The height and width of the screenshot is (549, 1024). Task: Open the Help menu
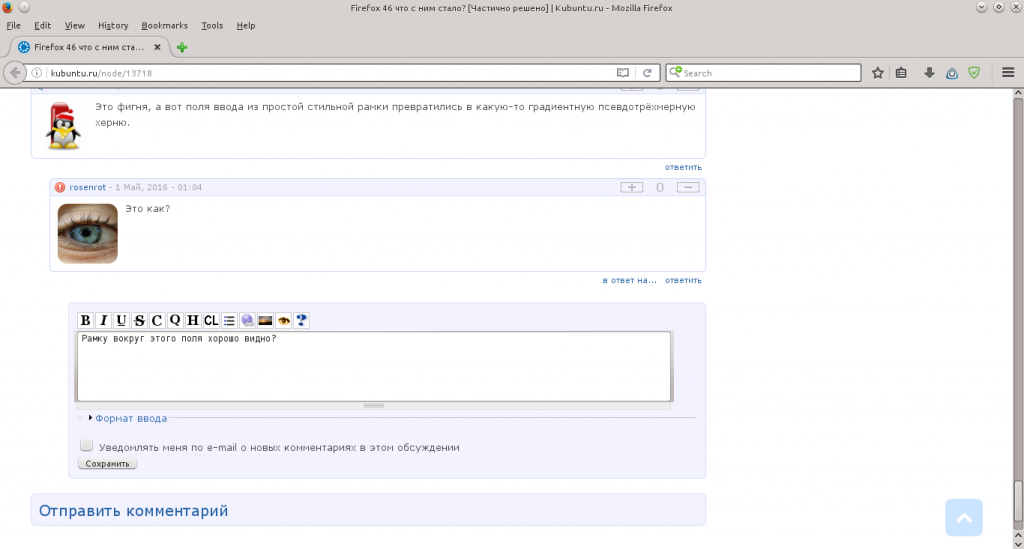[246, 25]
